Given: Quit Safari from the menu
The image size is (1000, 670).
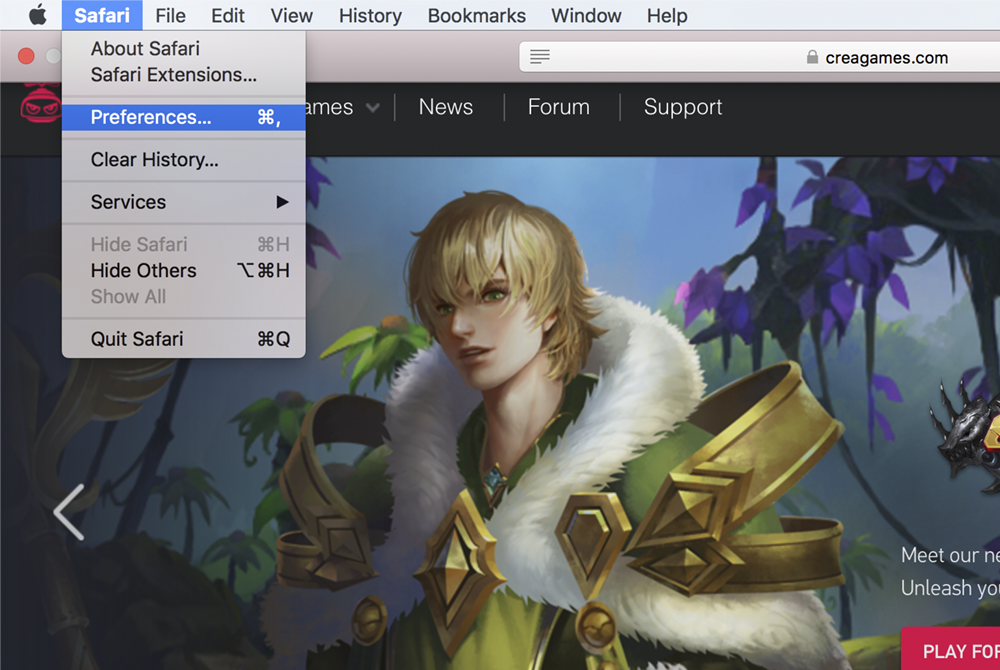Looking at the screenshot, I should point(137,339).
